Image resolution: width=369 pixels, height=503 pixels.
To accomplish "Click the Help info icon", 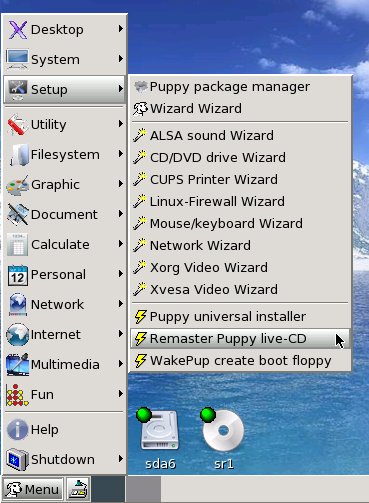I will click(x=17, y=430).
